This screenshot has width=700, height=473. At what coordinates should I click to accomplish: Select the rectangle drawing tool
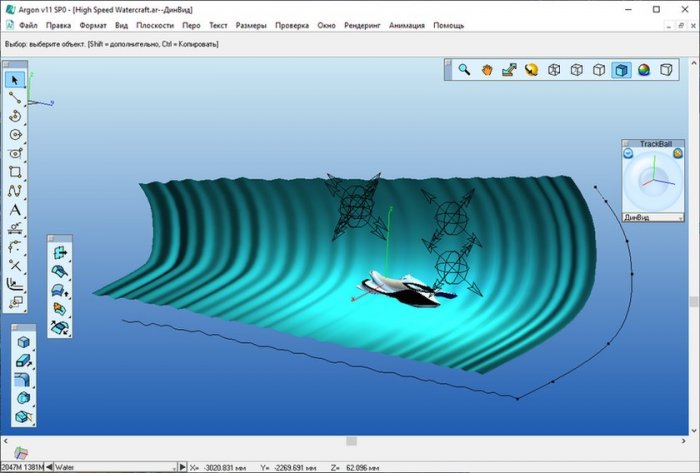coord(15,172)
